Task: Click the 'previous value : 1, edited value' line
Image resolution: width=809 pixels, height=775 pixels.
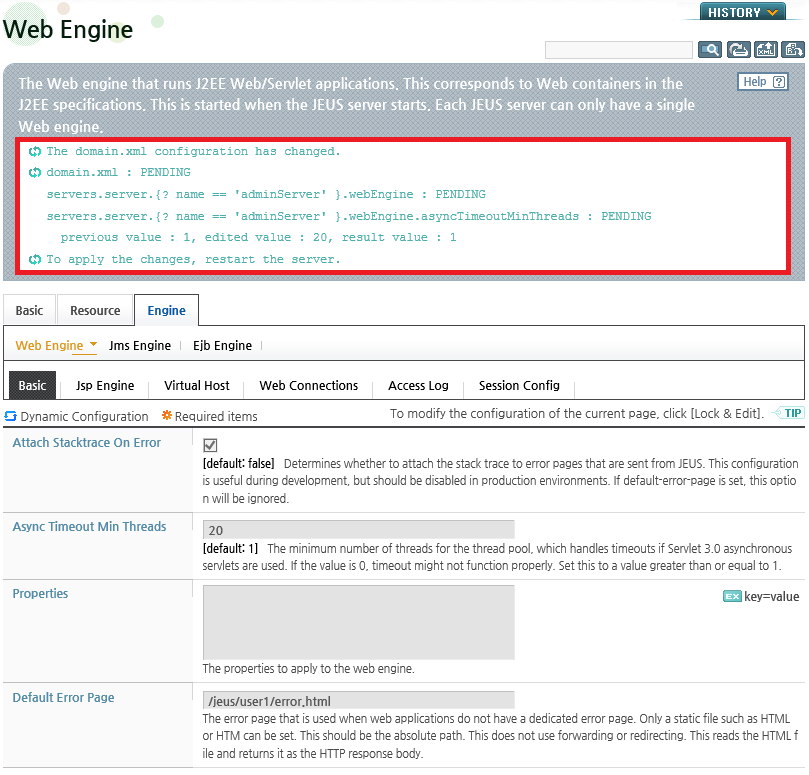Action: [258, 237]
